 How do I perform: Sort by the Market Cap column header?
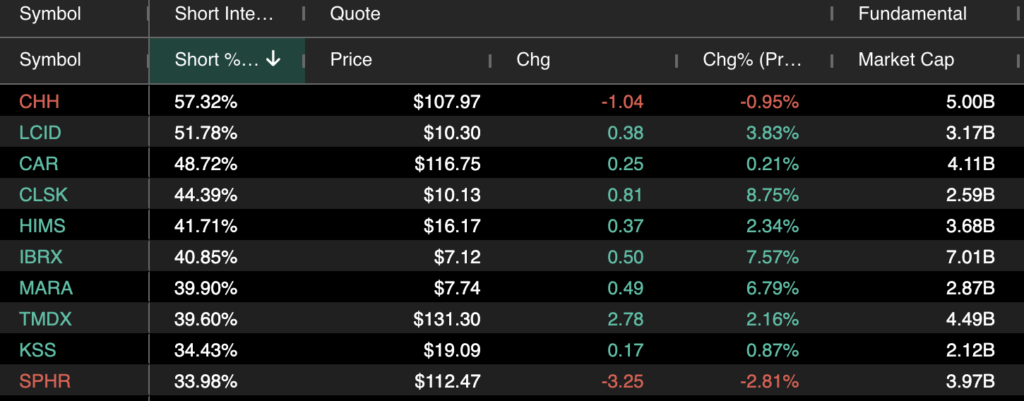905,60
